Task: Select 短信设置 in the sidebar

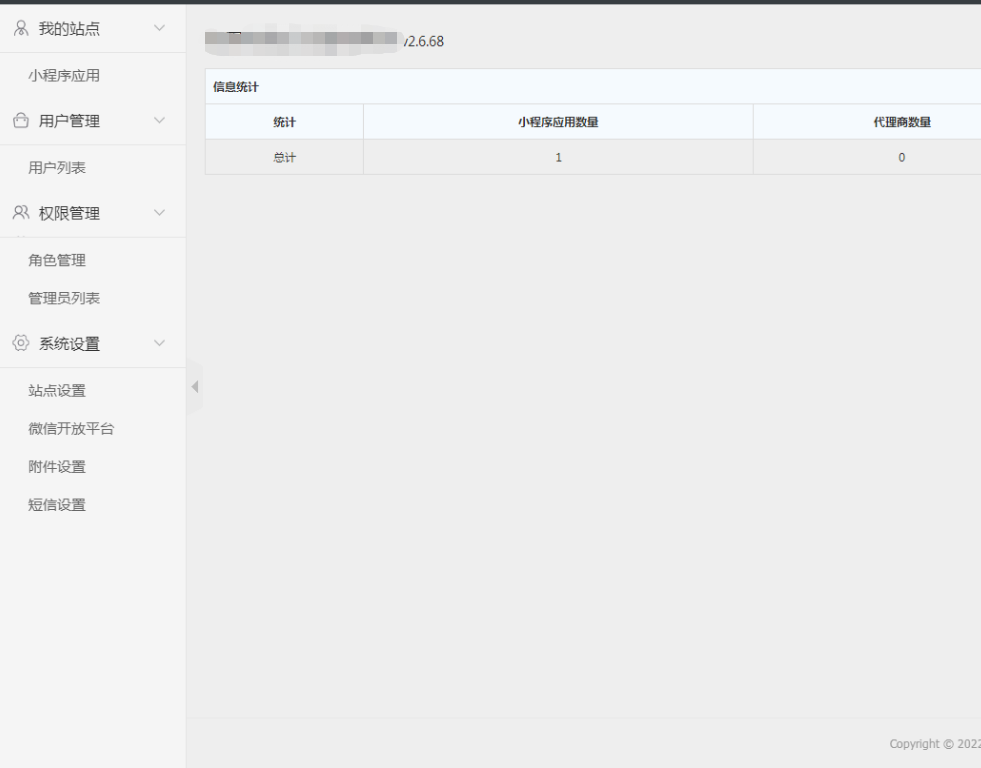Action: coord(57,505)
